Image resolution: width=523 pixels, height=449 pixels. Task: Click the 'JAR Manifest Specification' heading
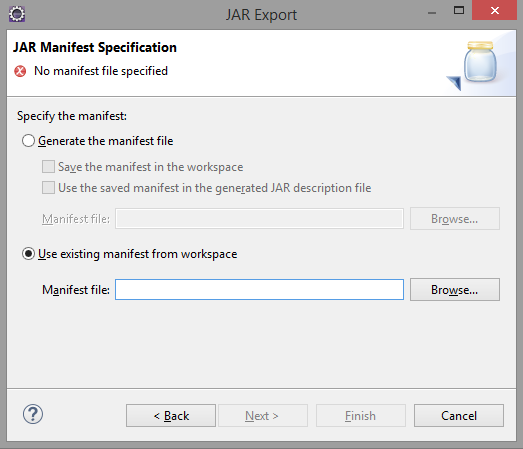(x=95, y=47)
